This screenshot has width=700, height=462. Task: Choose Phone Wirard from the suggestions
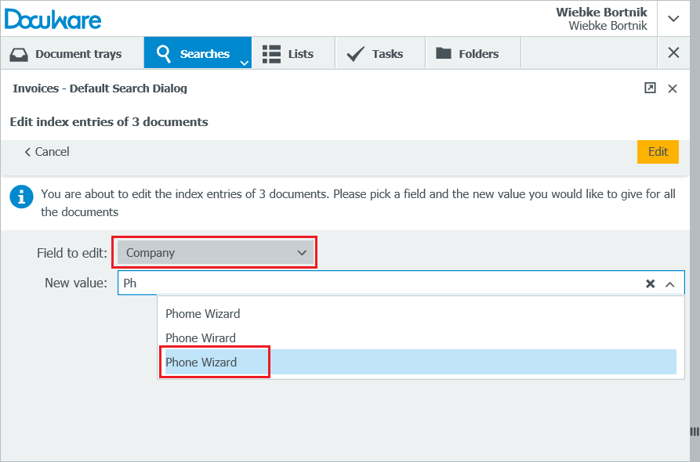200,338
